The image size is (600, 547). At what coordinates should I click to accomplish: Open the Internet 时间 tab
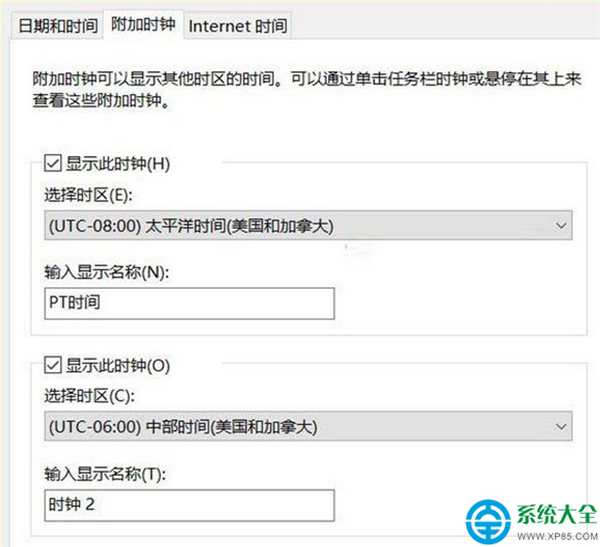pos(238,26)
